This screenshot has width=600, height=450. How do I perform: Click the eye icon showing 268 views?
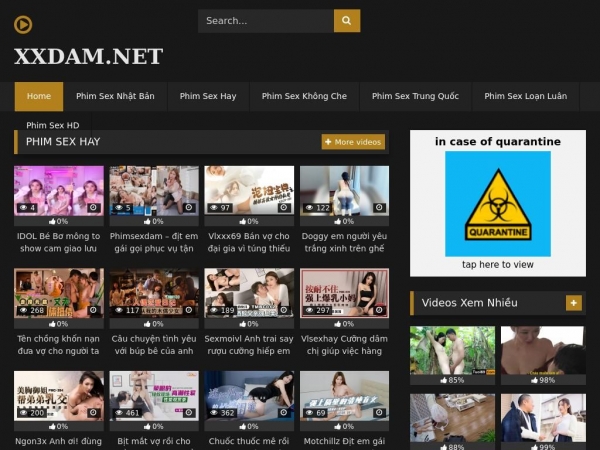click(24, 310)
